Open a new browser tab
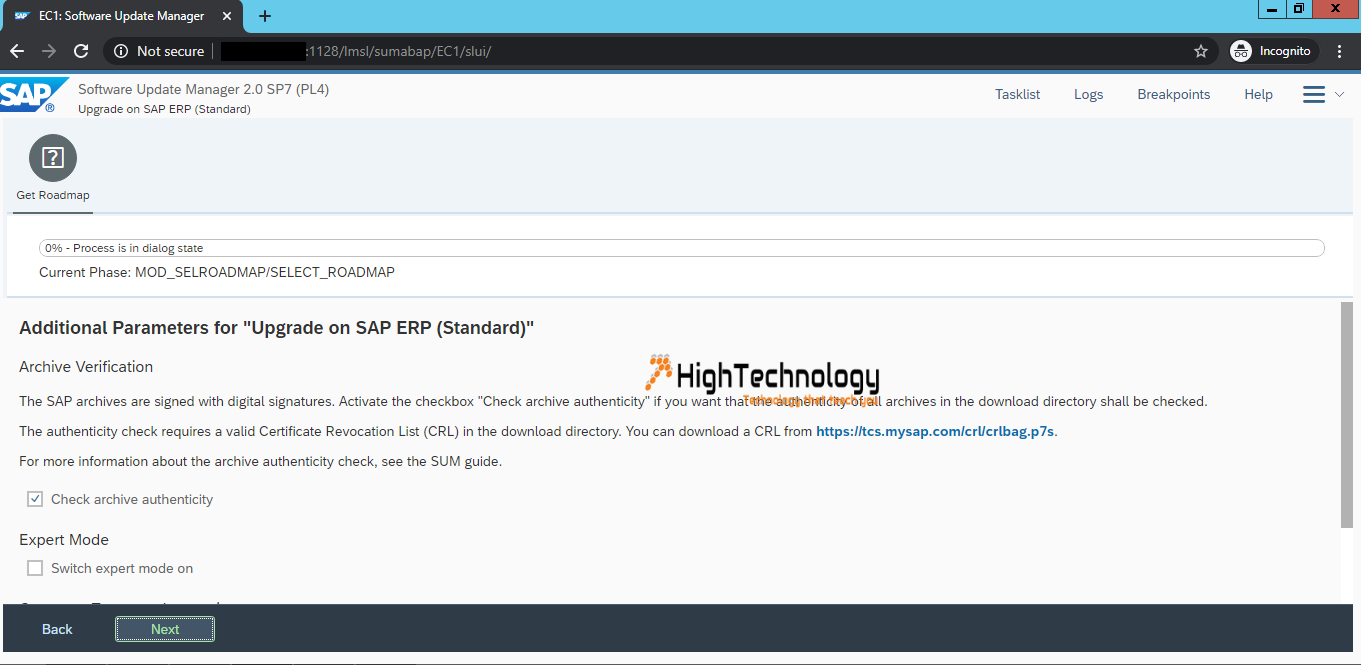The height and width of the screenshot is (665, 1361). (x=265, y=16)
